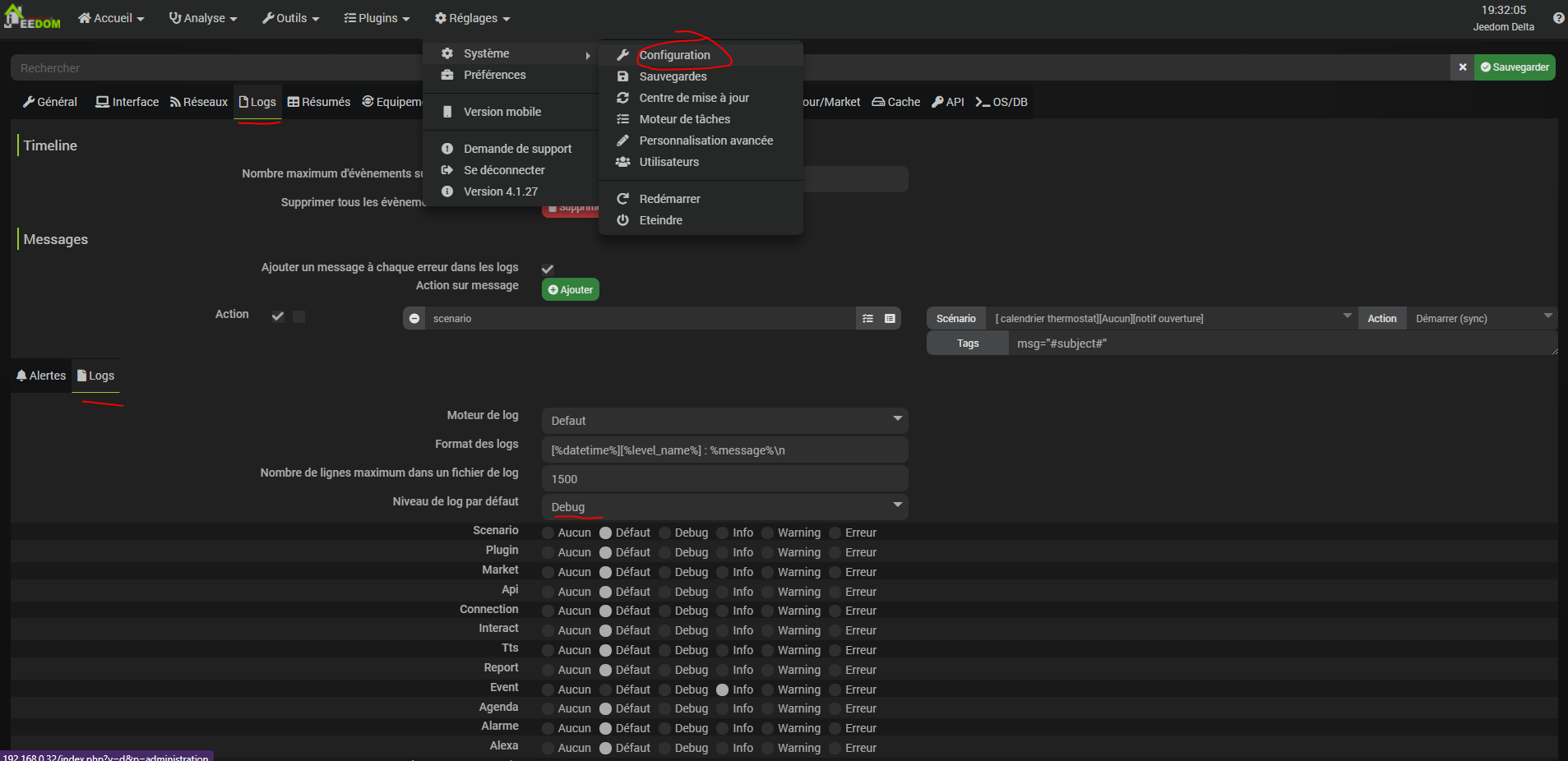Click the Eteindre power icon
1568x761 pixels.
point(623,220)
